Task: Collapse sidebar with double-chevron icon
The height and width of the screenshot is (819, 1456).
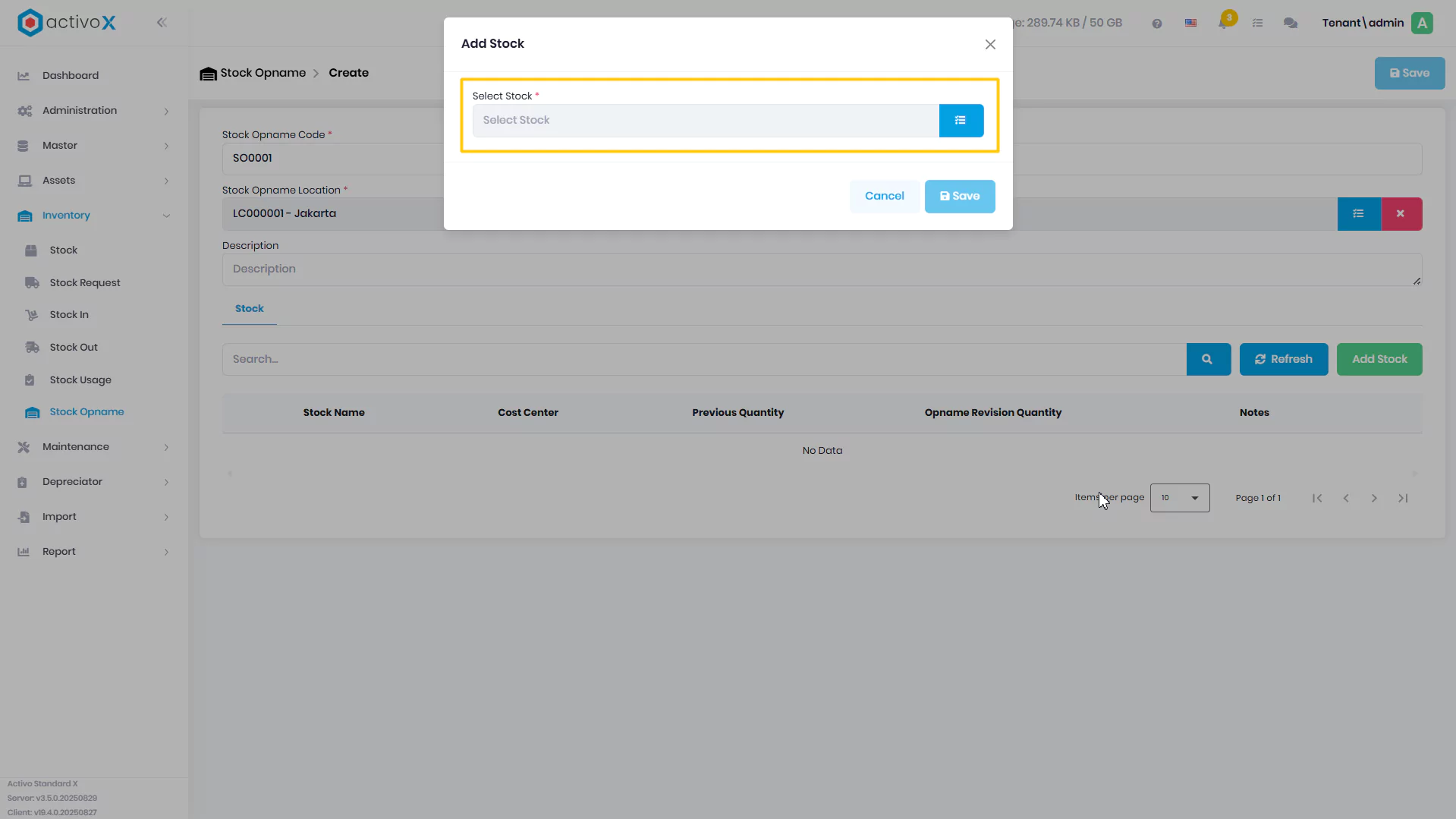Action: click(162, 23)
